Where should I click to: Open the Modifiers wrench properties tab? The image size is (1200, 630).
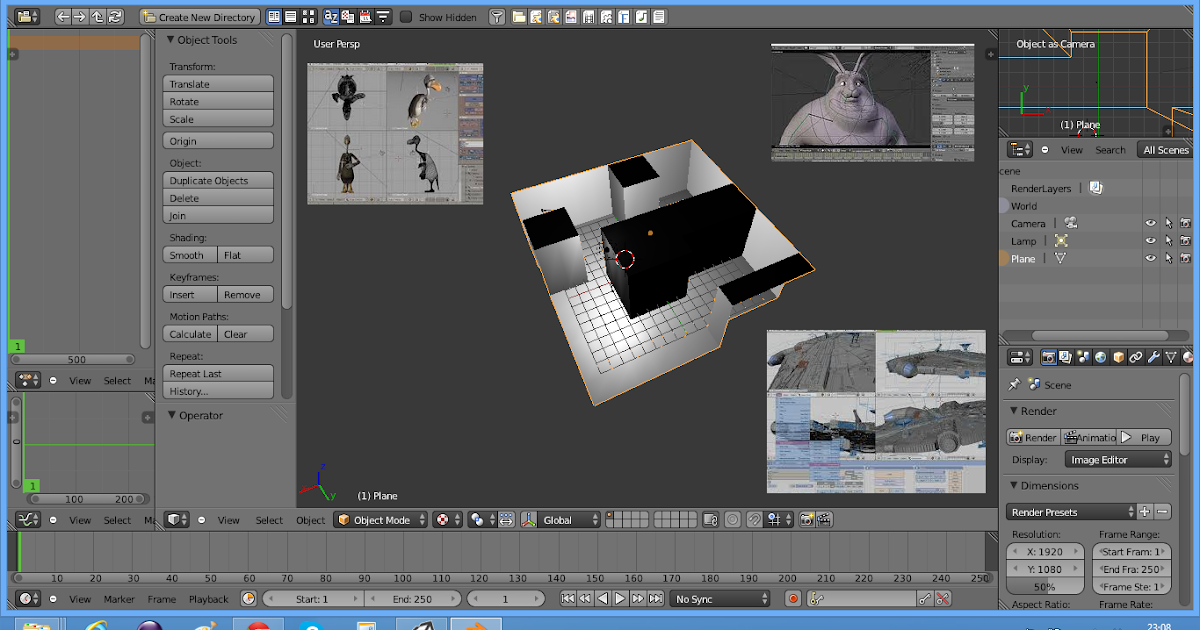1153,357
